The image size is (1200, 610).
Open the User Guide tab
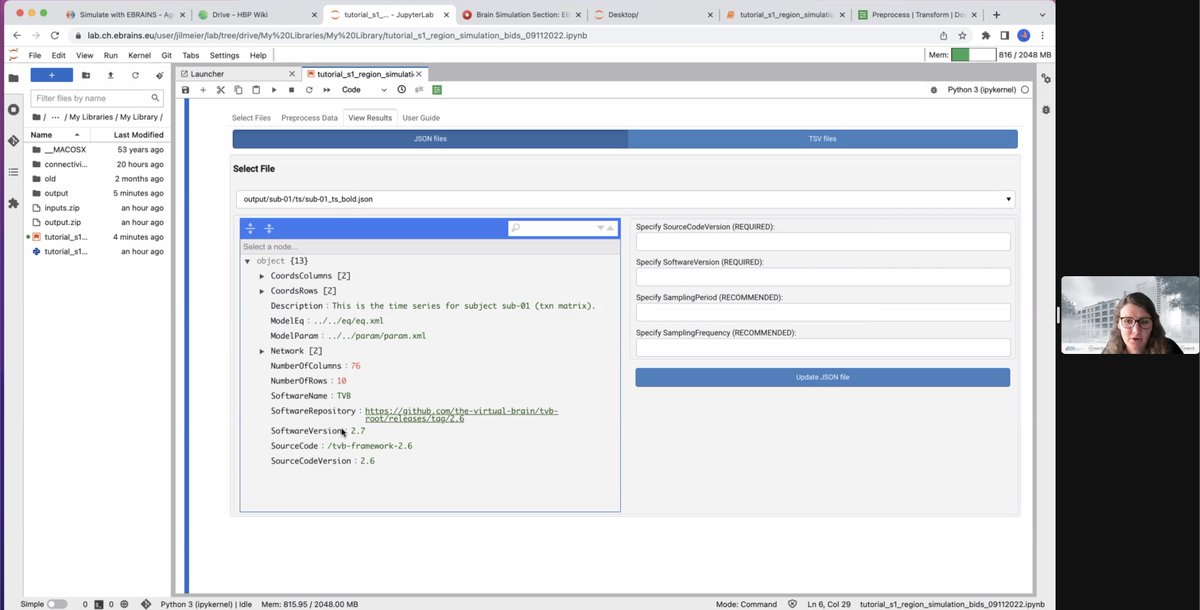(421, 118)
